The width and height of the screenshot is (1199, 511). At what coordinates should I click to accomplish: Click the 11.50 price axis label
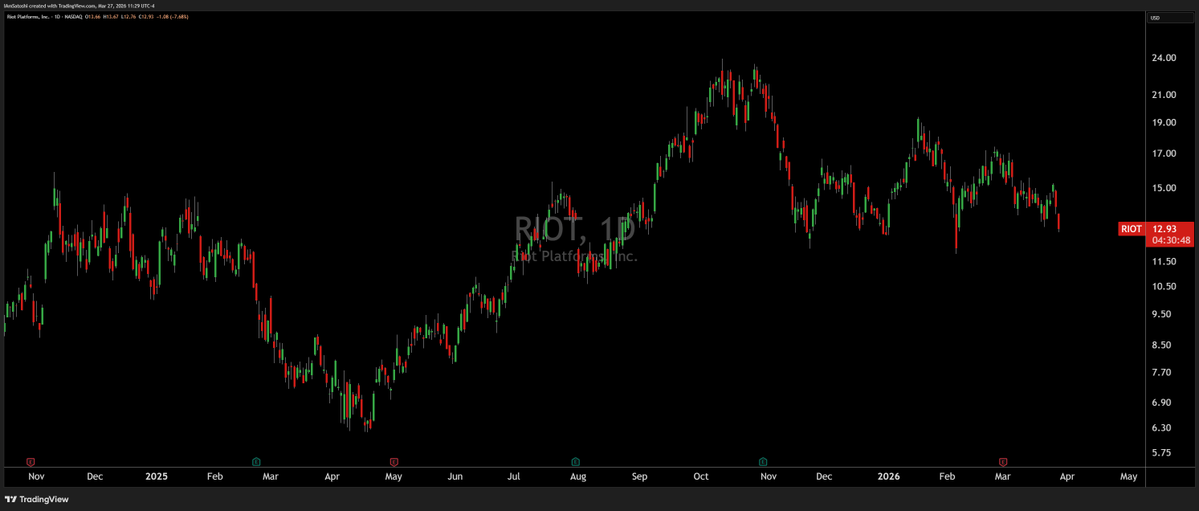pos(1165,262)
